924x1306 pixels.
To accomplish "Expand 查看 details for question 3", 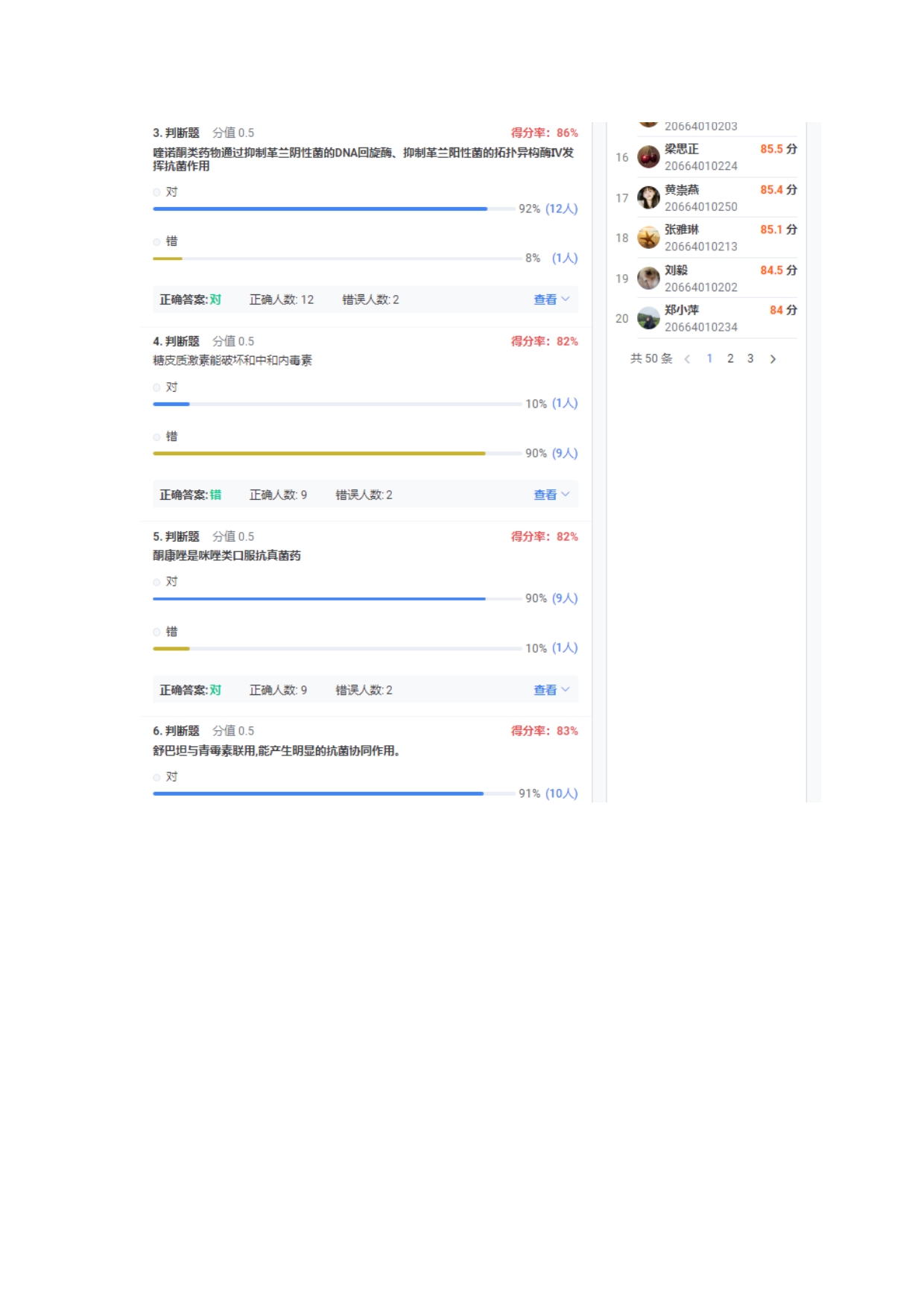I will 551,299.
